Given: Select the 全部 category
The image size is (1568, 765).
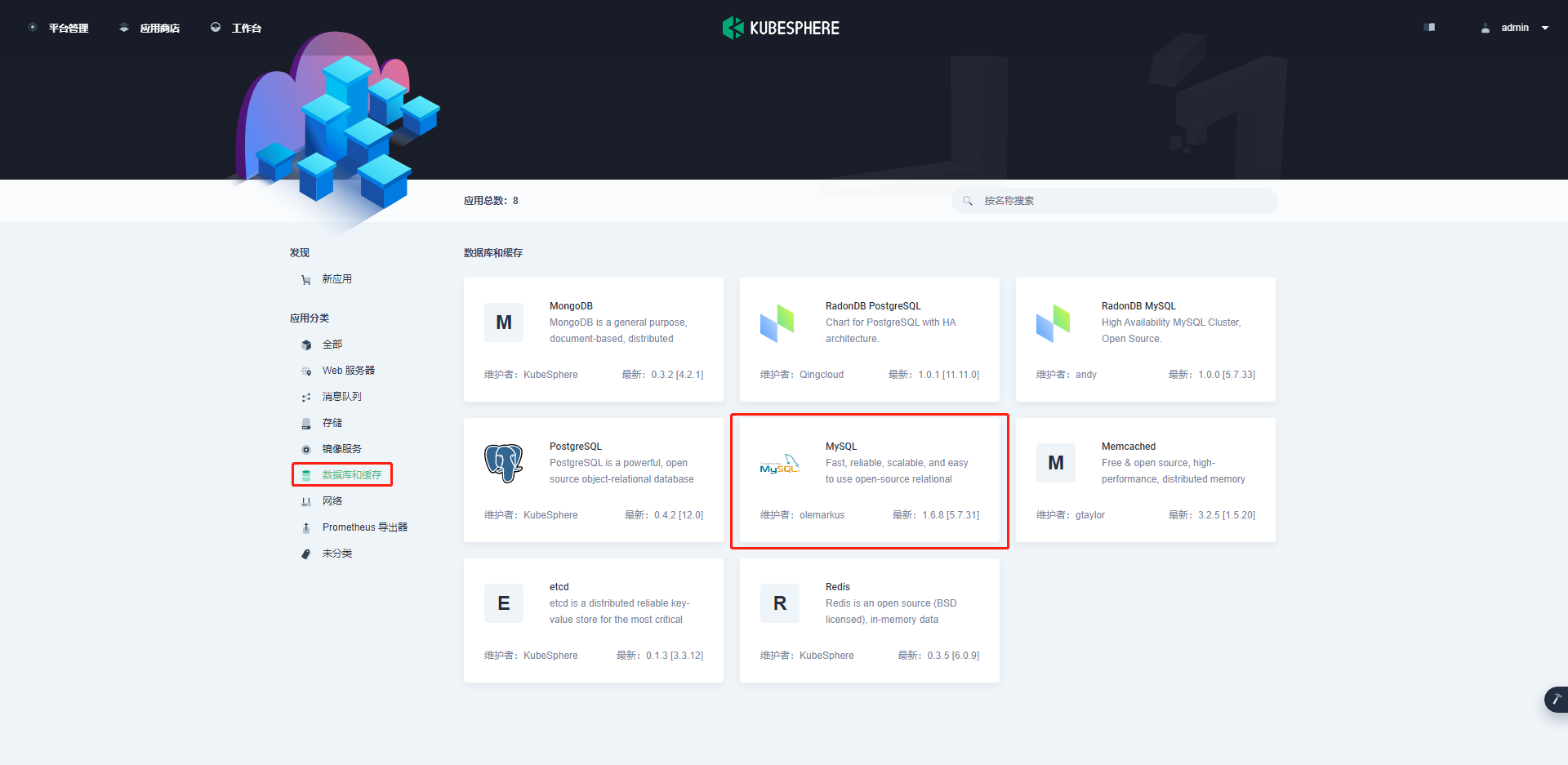Looking at the screenshot, I should coord(332,345).
